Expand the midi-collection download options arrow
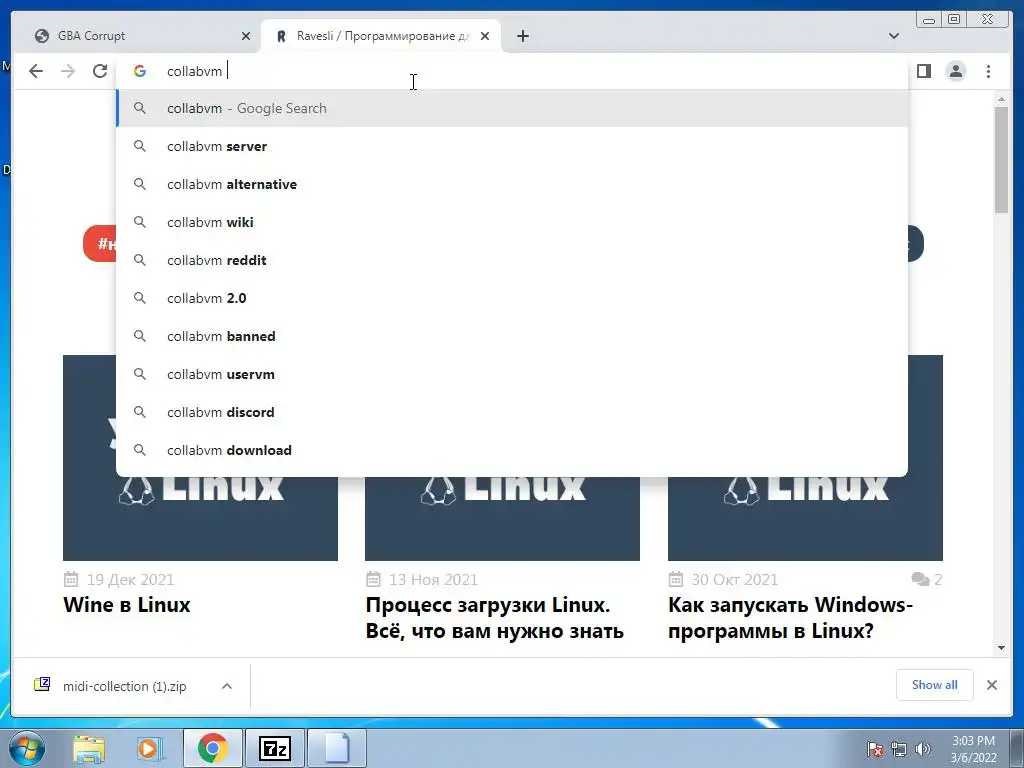 click(227, 686)
